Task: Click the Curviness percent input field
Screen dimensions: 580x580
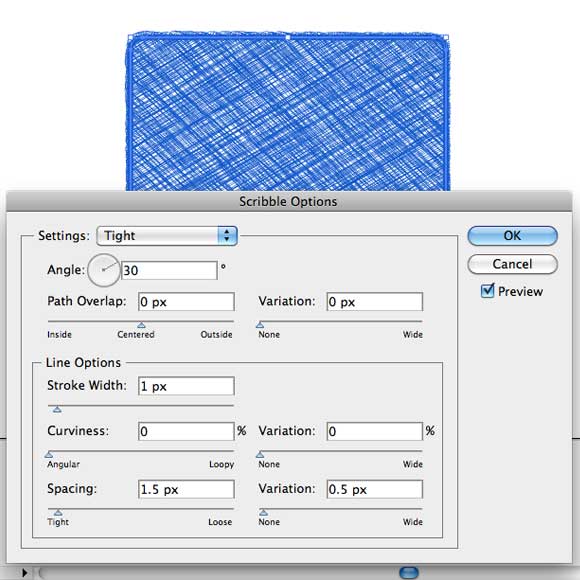Action: pos(186,431)
